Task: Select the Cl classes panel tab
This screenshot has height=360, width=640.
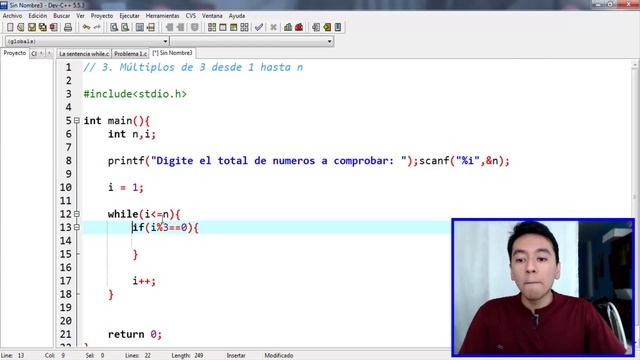Action: tap(34, 53)
